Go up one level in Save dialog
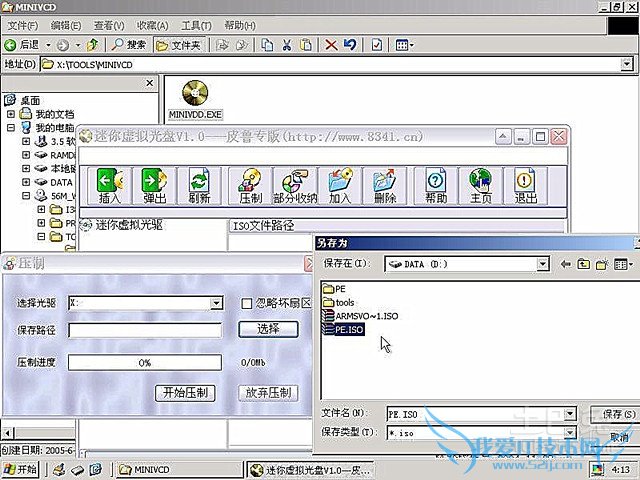Image resolution: width=640 pixels, height=480 pixels. click(x=584, y=264)
